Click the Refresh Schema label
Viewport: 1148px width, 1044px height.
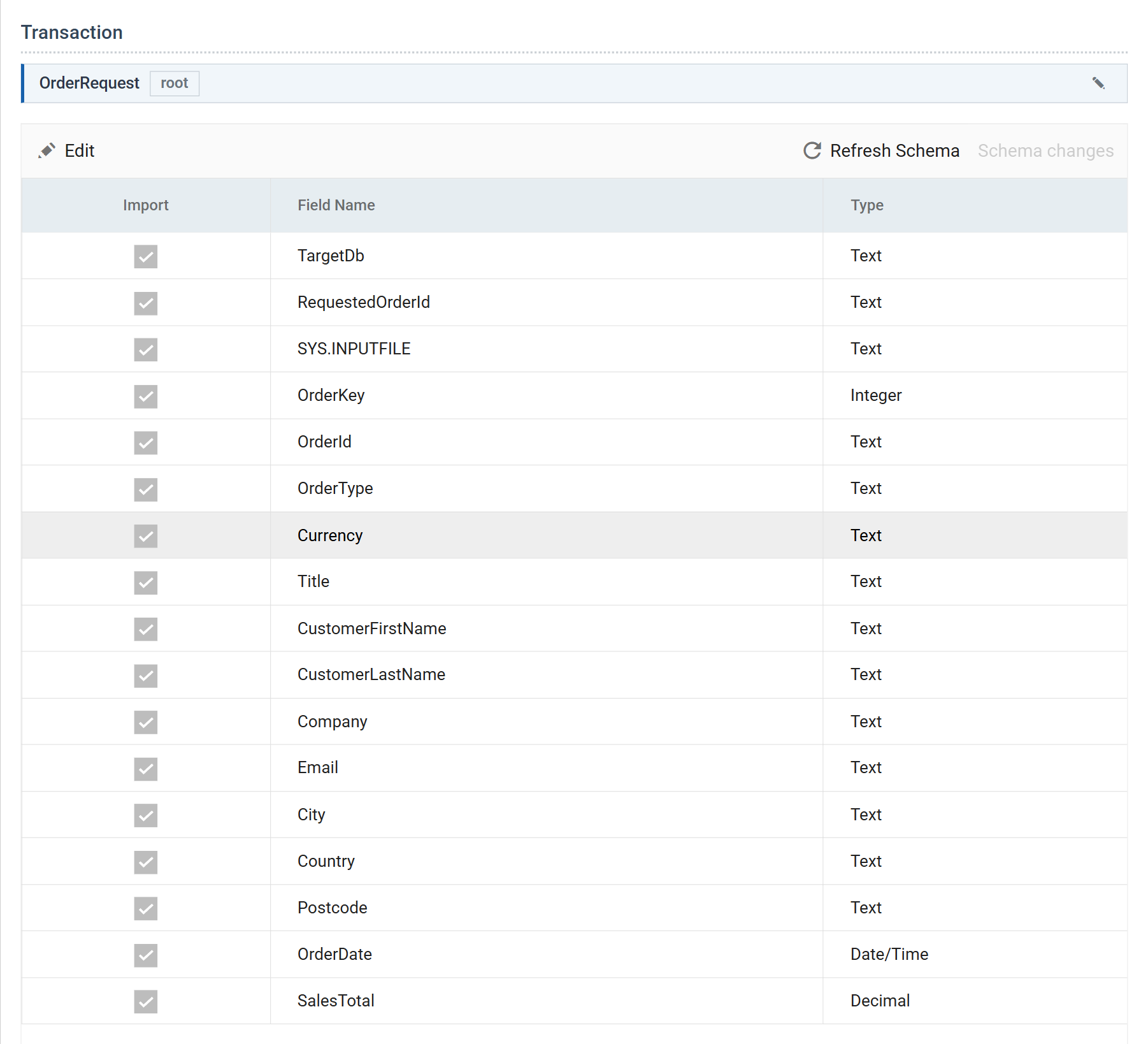[894, 151]
